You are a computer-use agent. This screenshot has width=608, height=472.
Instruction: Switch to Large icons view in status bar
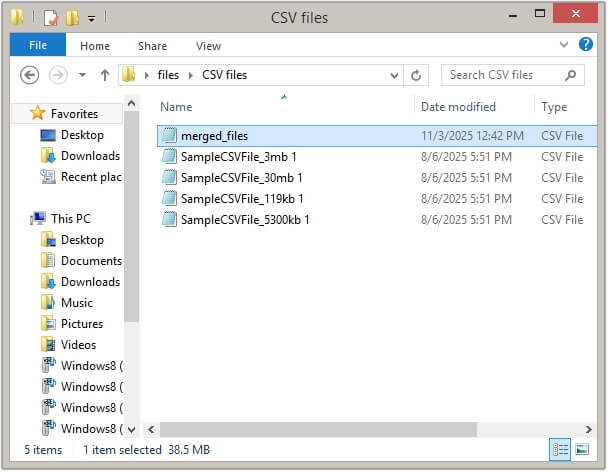click(x=582, y=450)
